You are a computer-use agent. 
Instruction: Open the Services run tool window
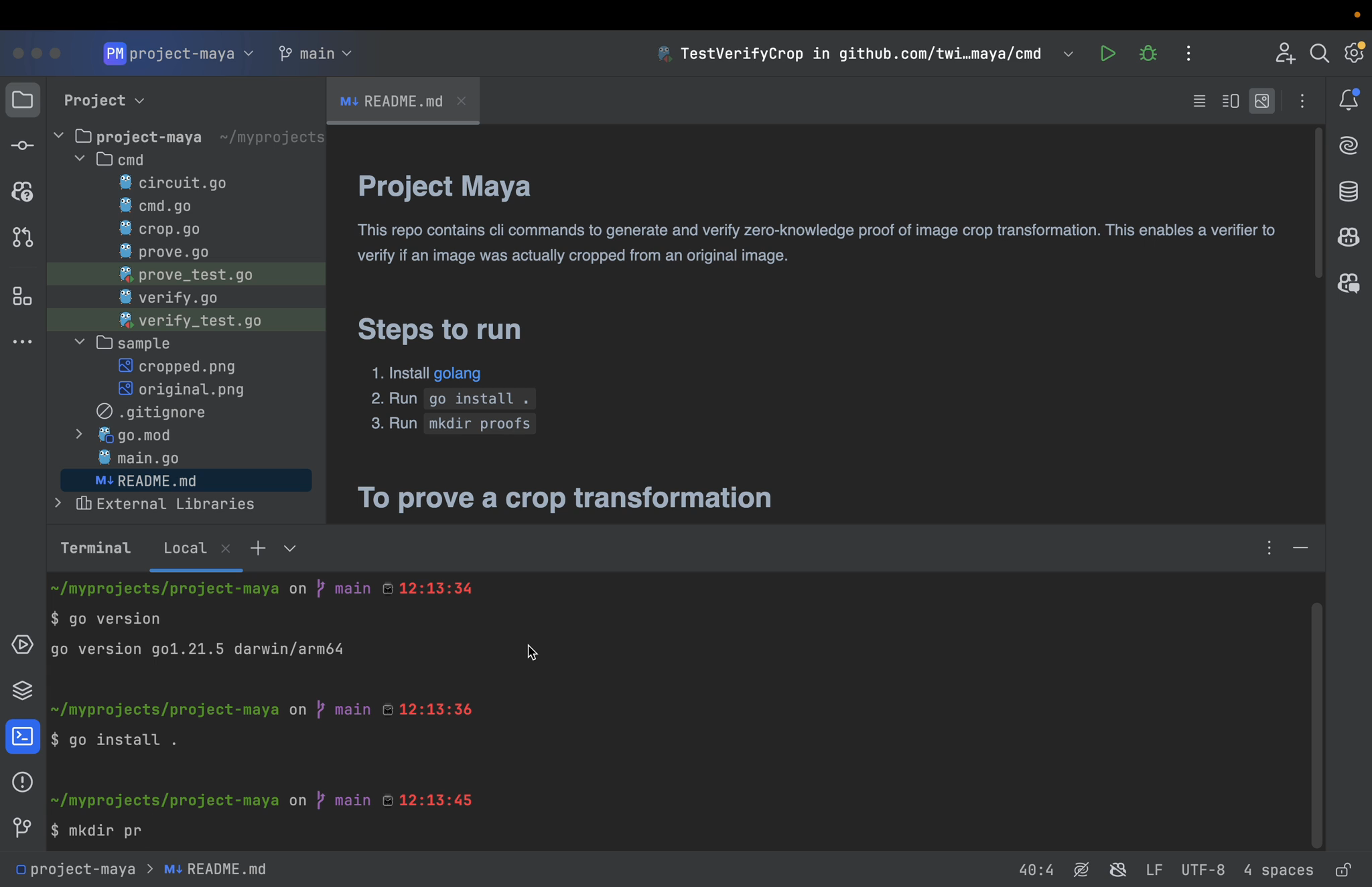point(23,644)
